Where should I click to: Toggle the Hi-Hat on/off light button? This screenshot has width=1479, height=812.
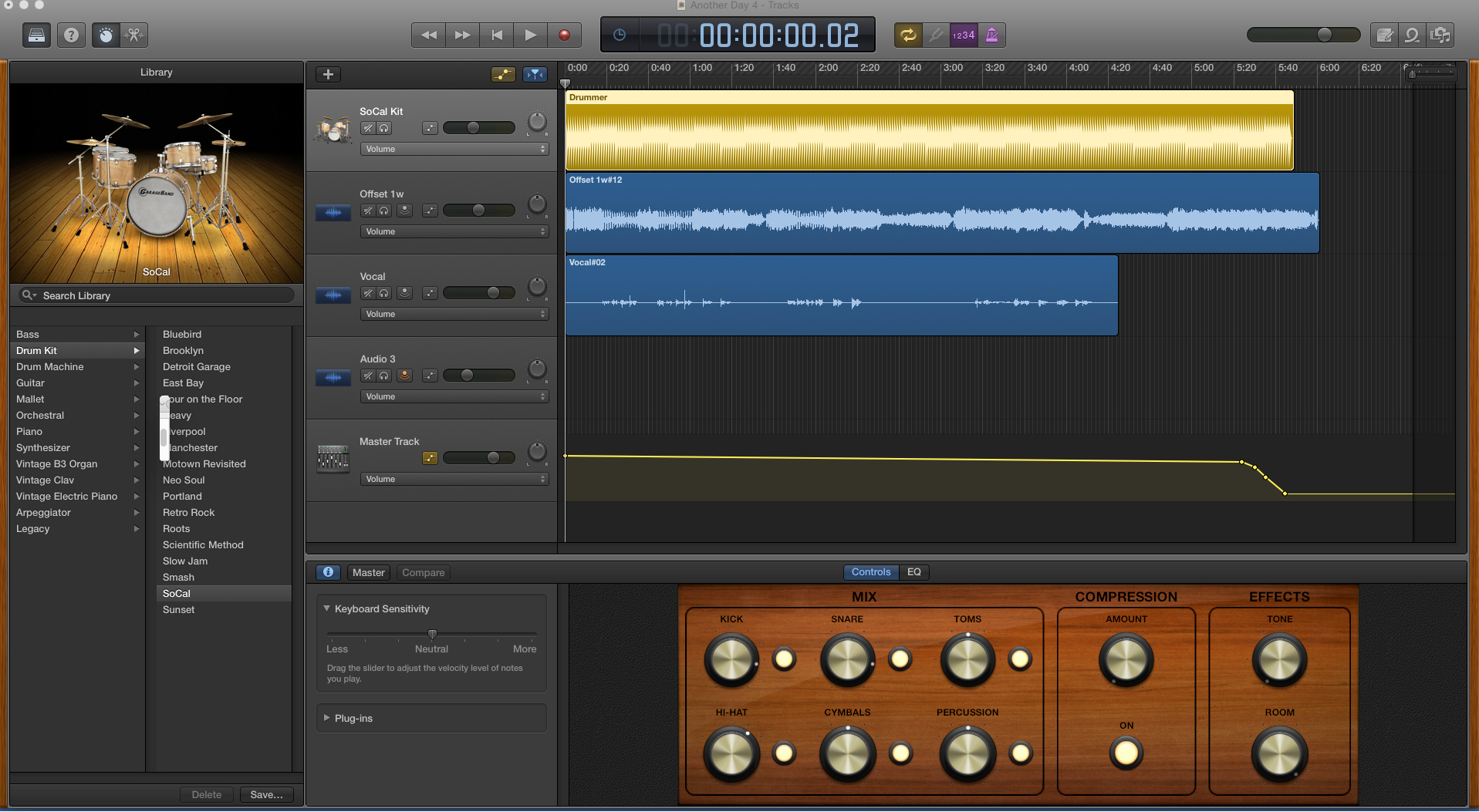pyautogui.click(x=784, y=753)
